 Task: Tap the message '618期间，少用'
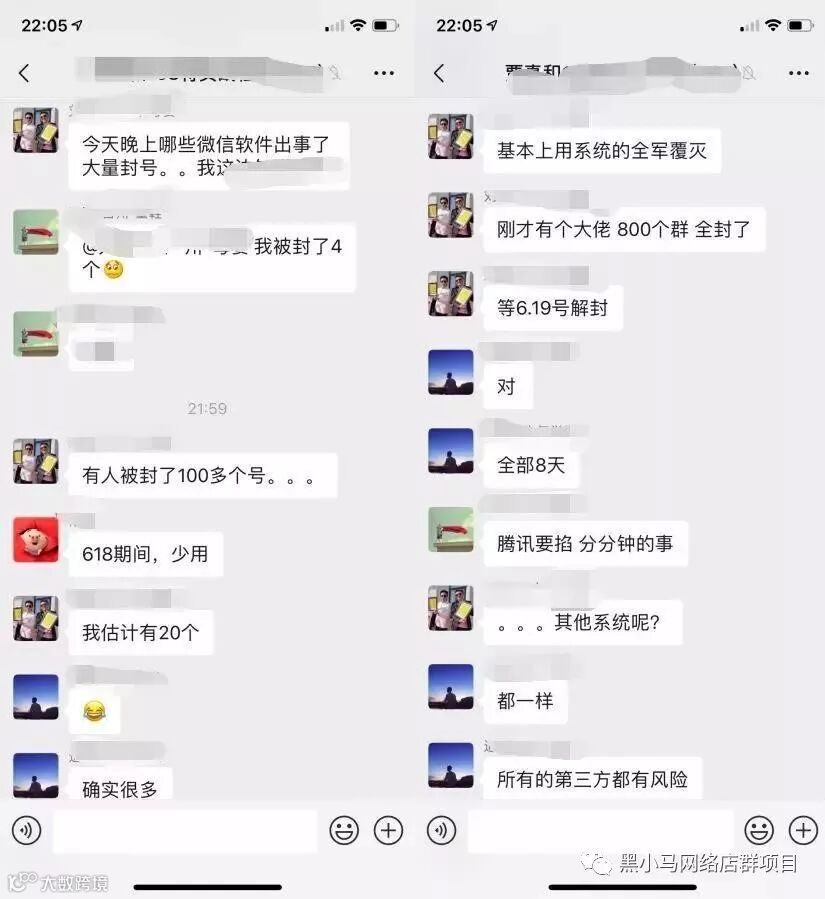click(146, 554)
